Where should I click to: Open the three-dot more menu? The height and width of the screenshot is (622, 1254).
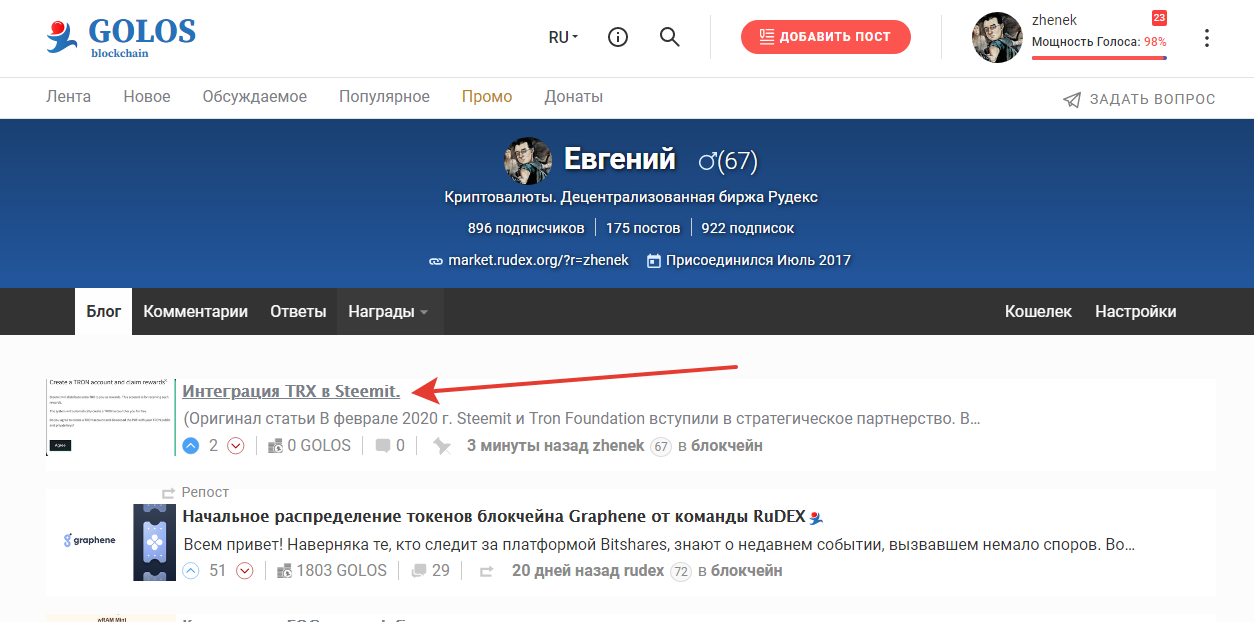[1207, 38]
